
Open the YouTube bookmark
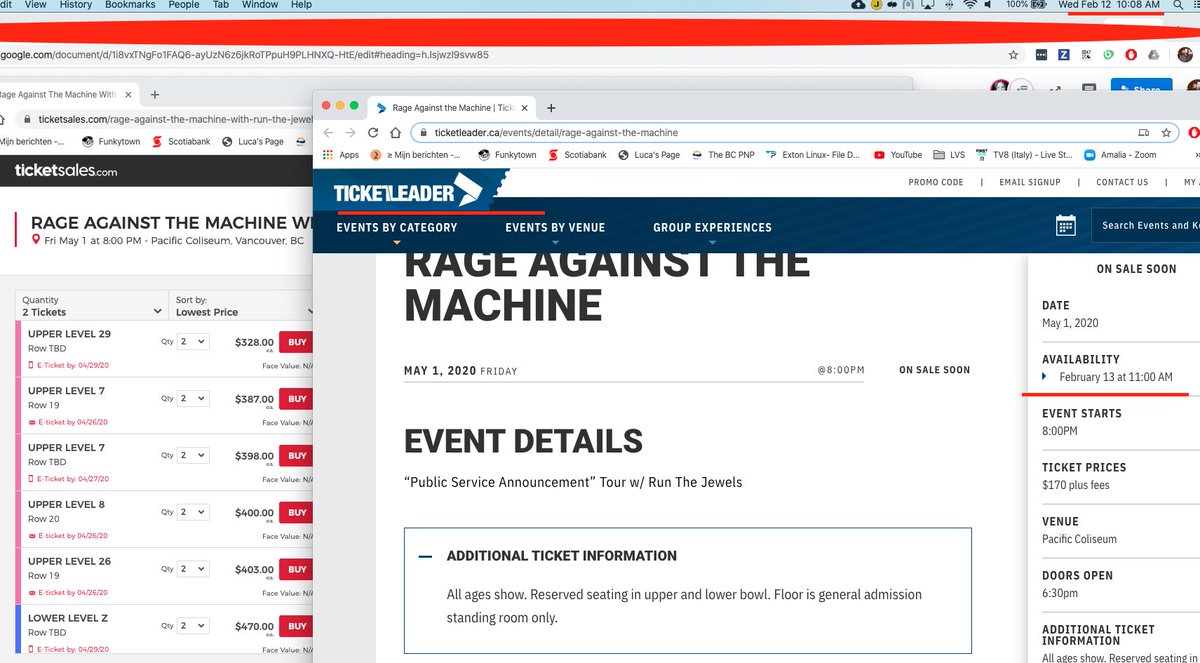pyautogui.click(x=898, y=155)
